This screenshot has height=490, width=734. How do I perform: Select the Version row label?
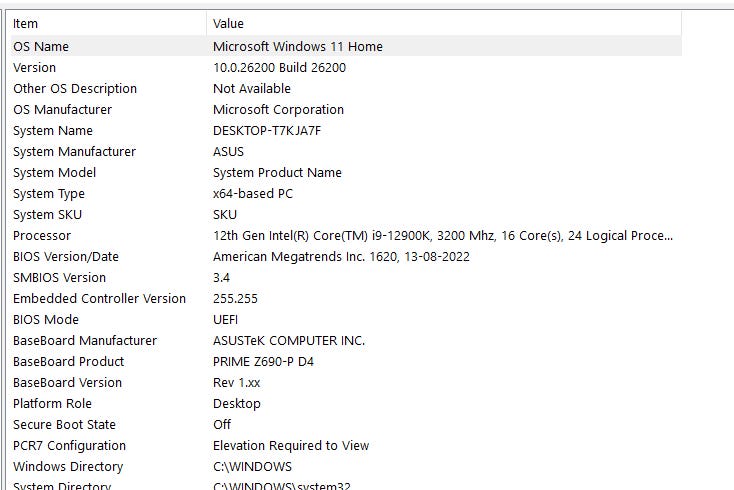[35, 67]
